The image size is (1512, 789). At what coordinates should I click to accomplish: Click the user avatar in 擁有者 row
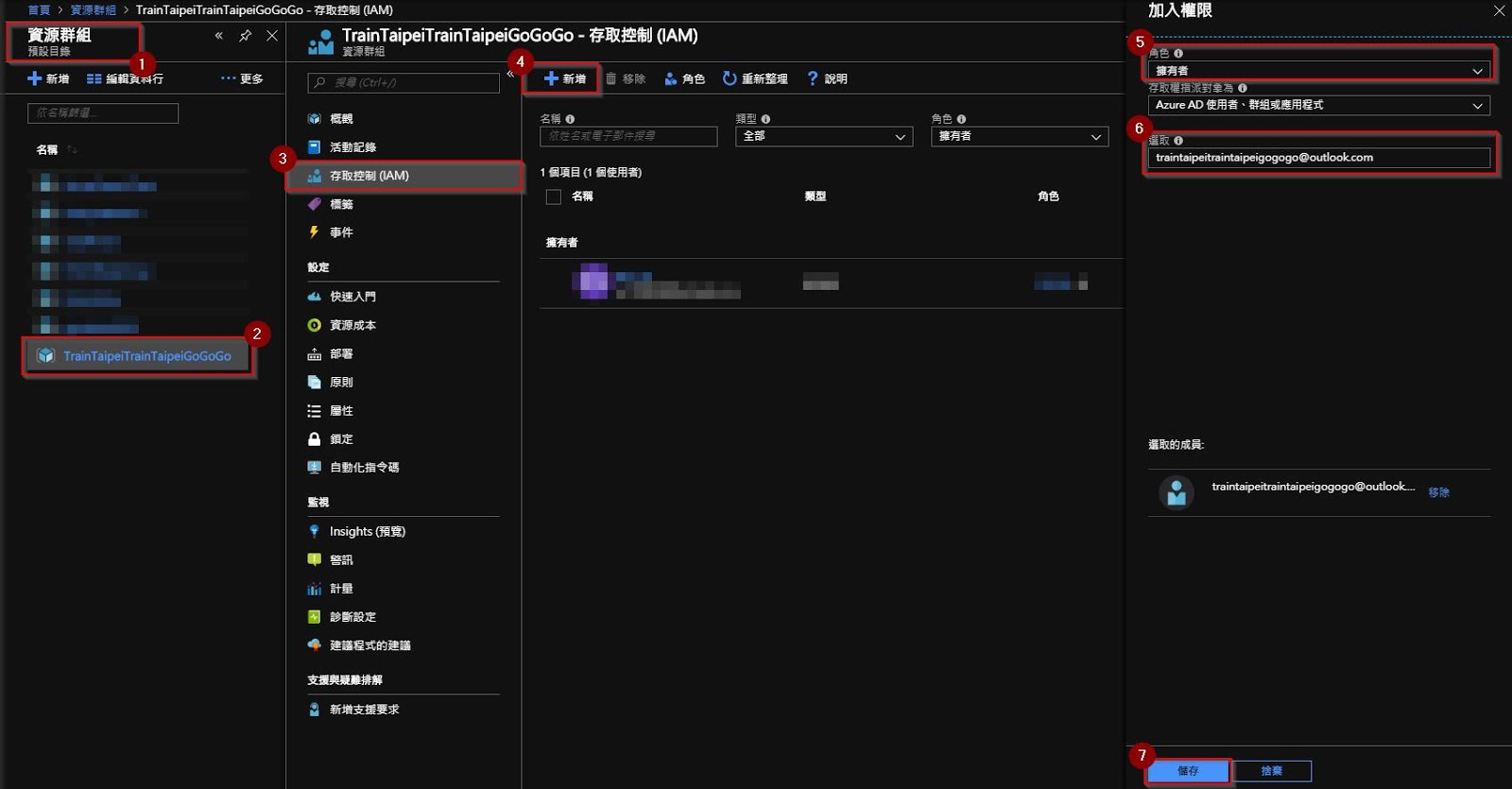[593, 282]
